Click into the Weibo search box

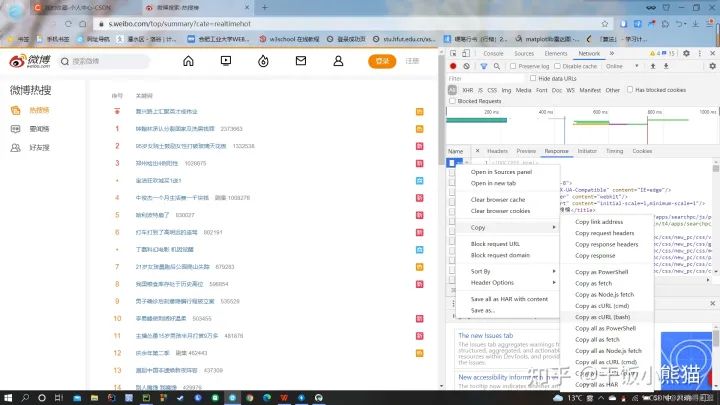[x=104, y=61]
